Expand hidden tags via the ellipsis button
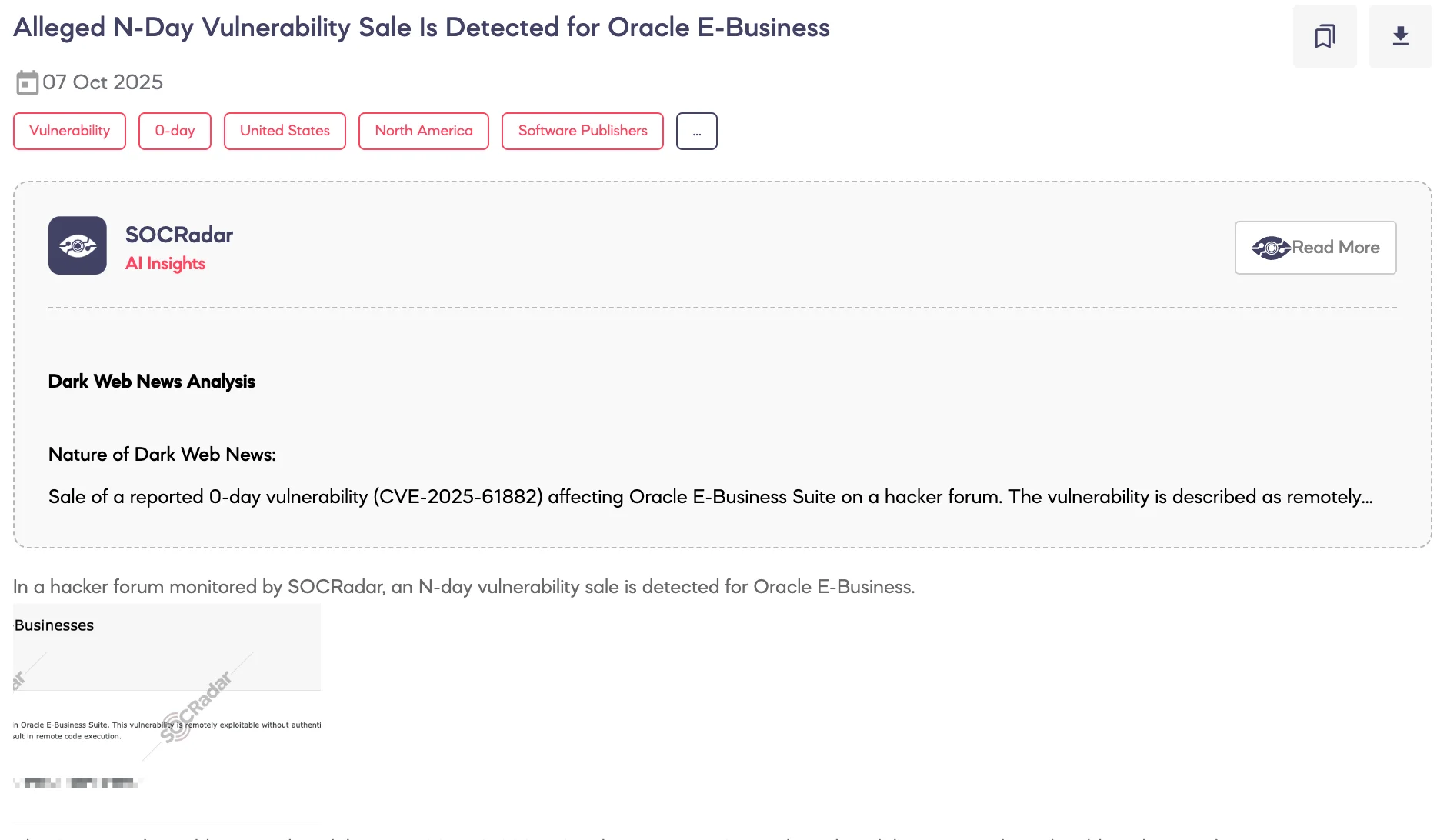 coord(696,131)
